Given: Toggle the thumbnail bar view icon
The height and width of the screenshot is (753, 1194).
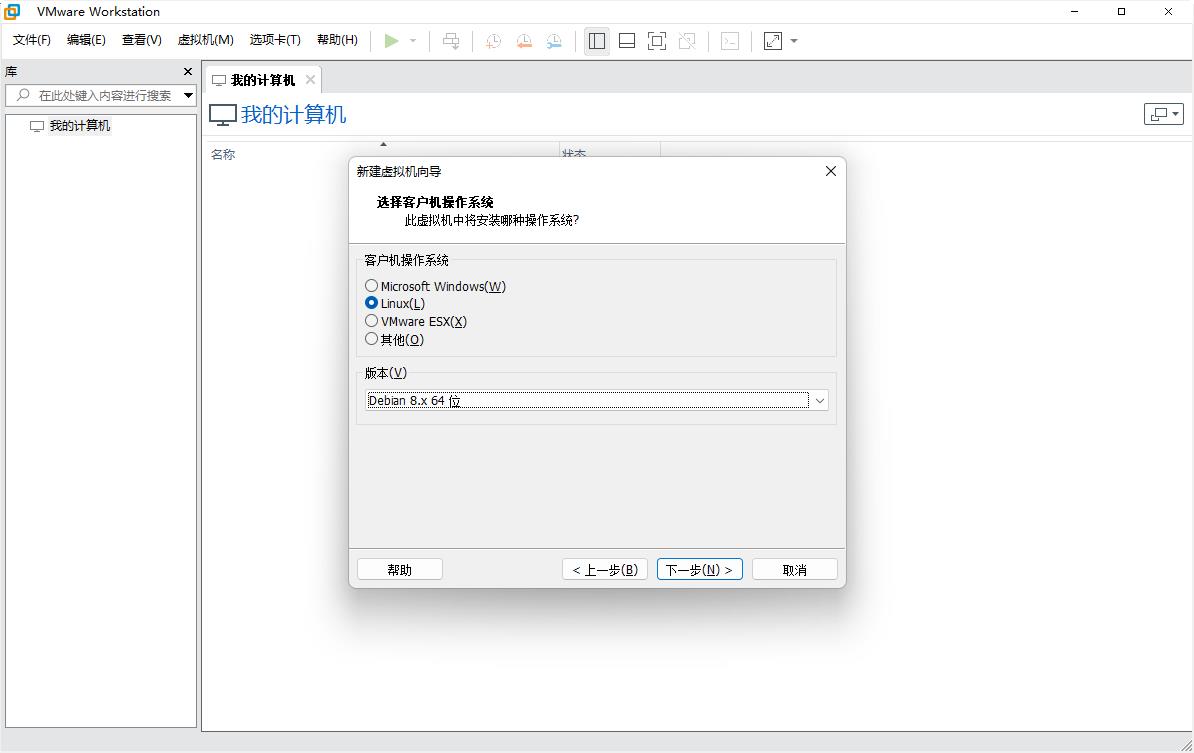Looking at the screenshot, I should (x=627, y=41).
